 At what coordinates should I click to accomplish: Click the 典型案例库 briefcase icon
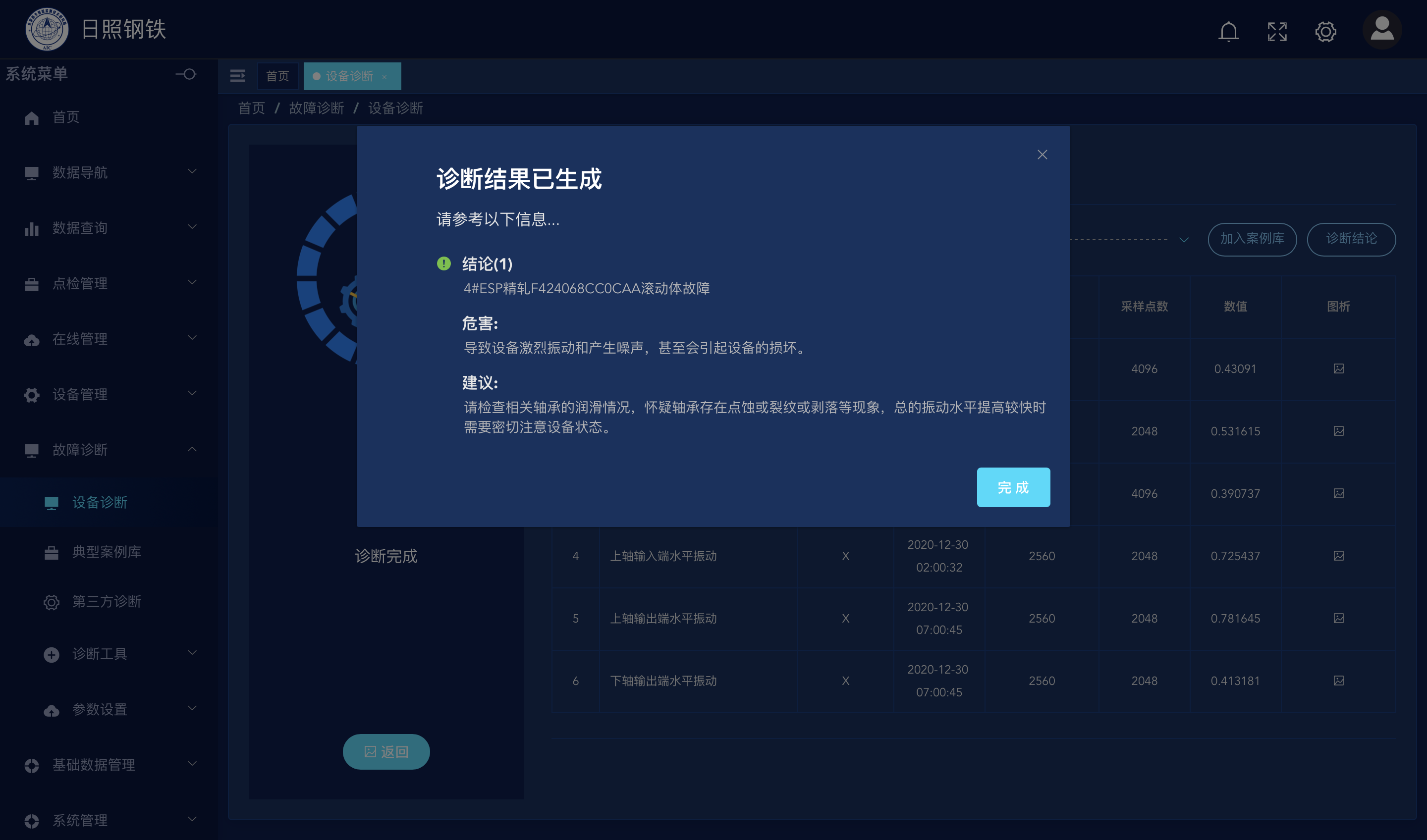pos(52,552)
